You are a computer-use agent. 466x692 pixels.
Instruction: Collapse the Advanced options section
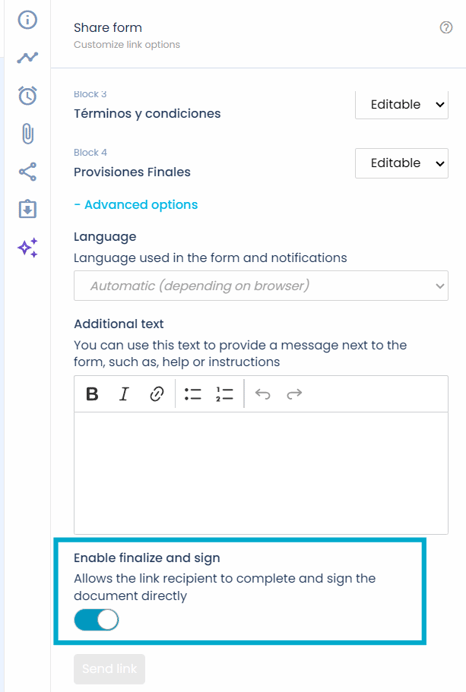coord(136,205)
